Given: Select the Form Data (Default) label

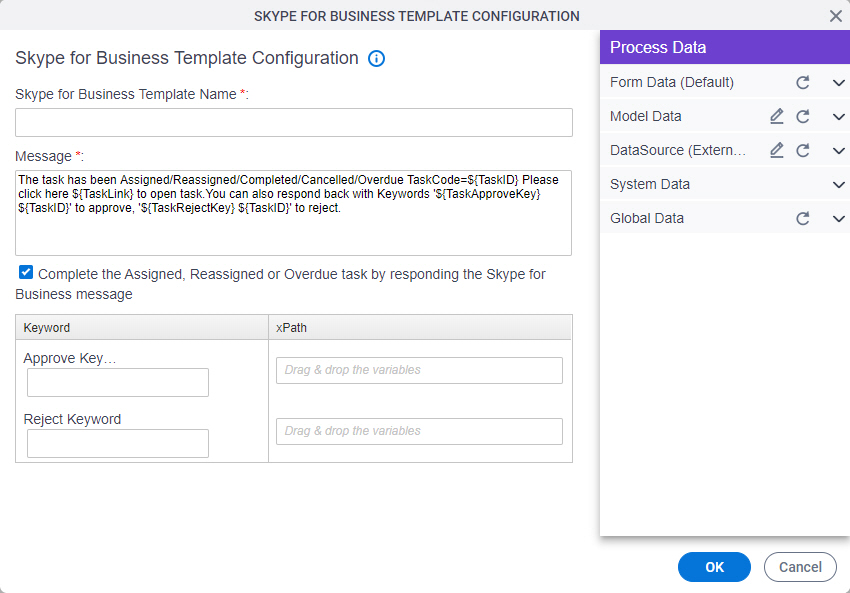Looking at the screenshot, I should tap(672, 82).
